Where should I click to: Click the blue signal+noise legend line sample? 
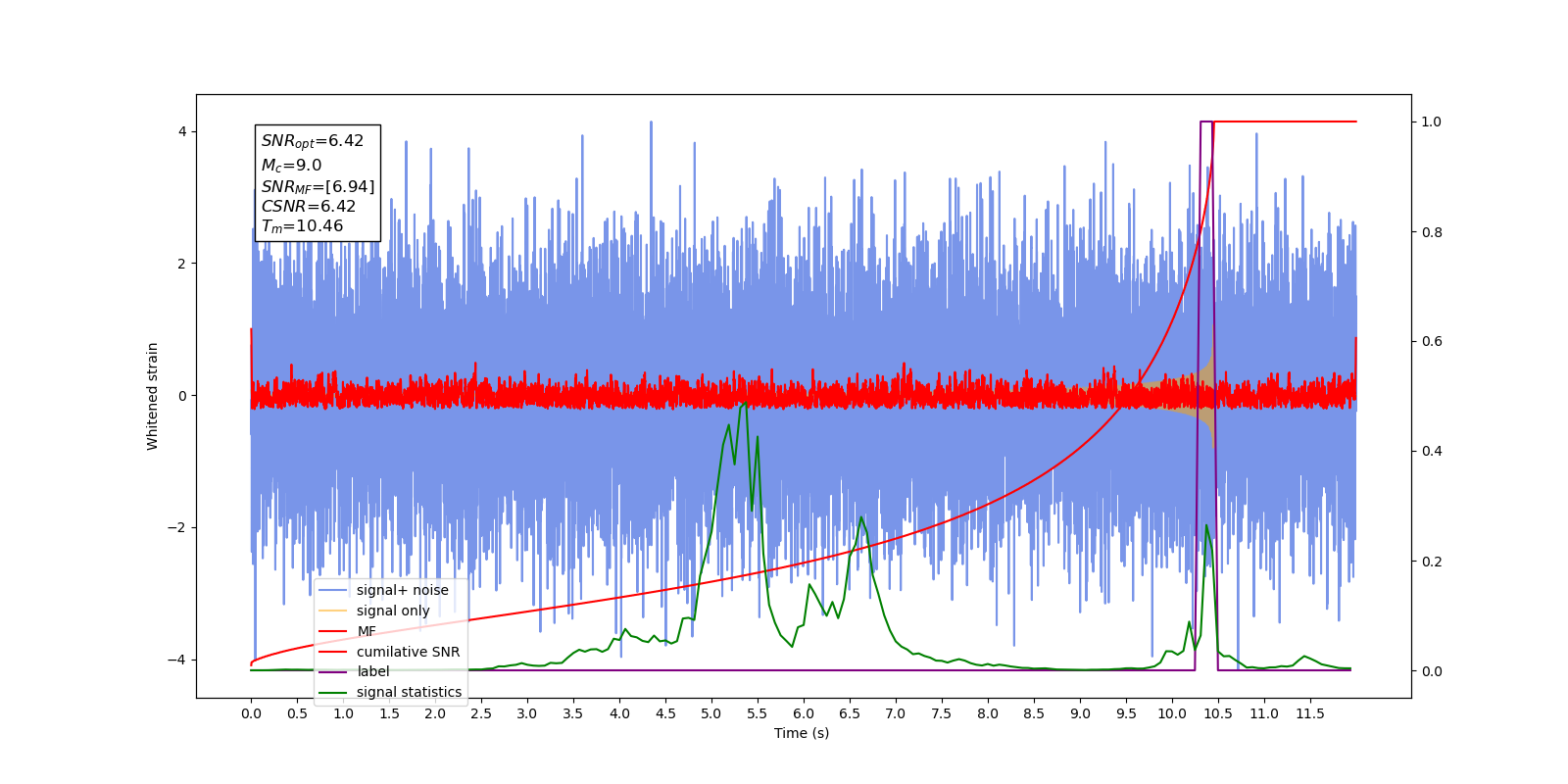click(x=333, y=590)
